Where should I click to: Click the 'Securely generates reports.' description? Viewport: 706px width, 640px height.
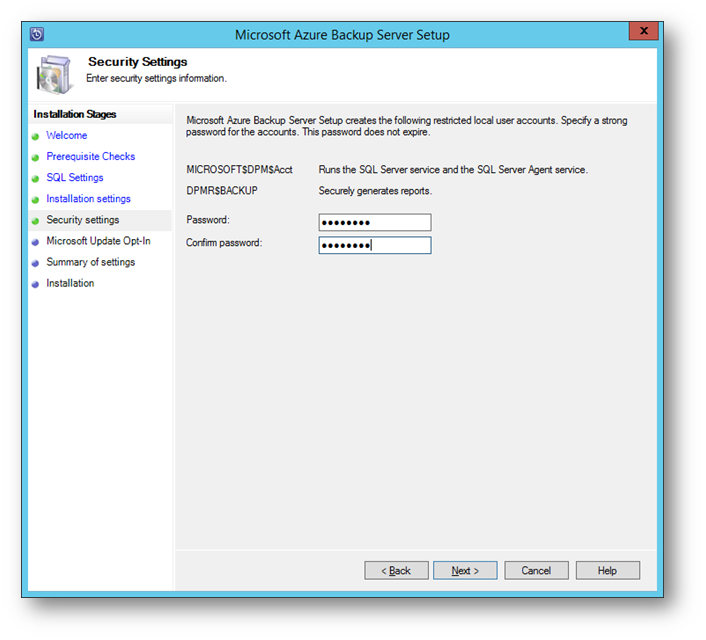pyautogui.click(x=375, y=191)
